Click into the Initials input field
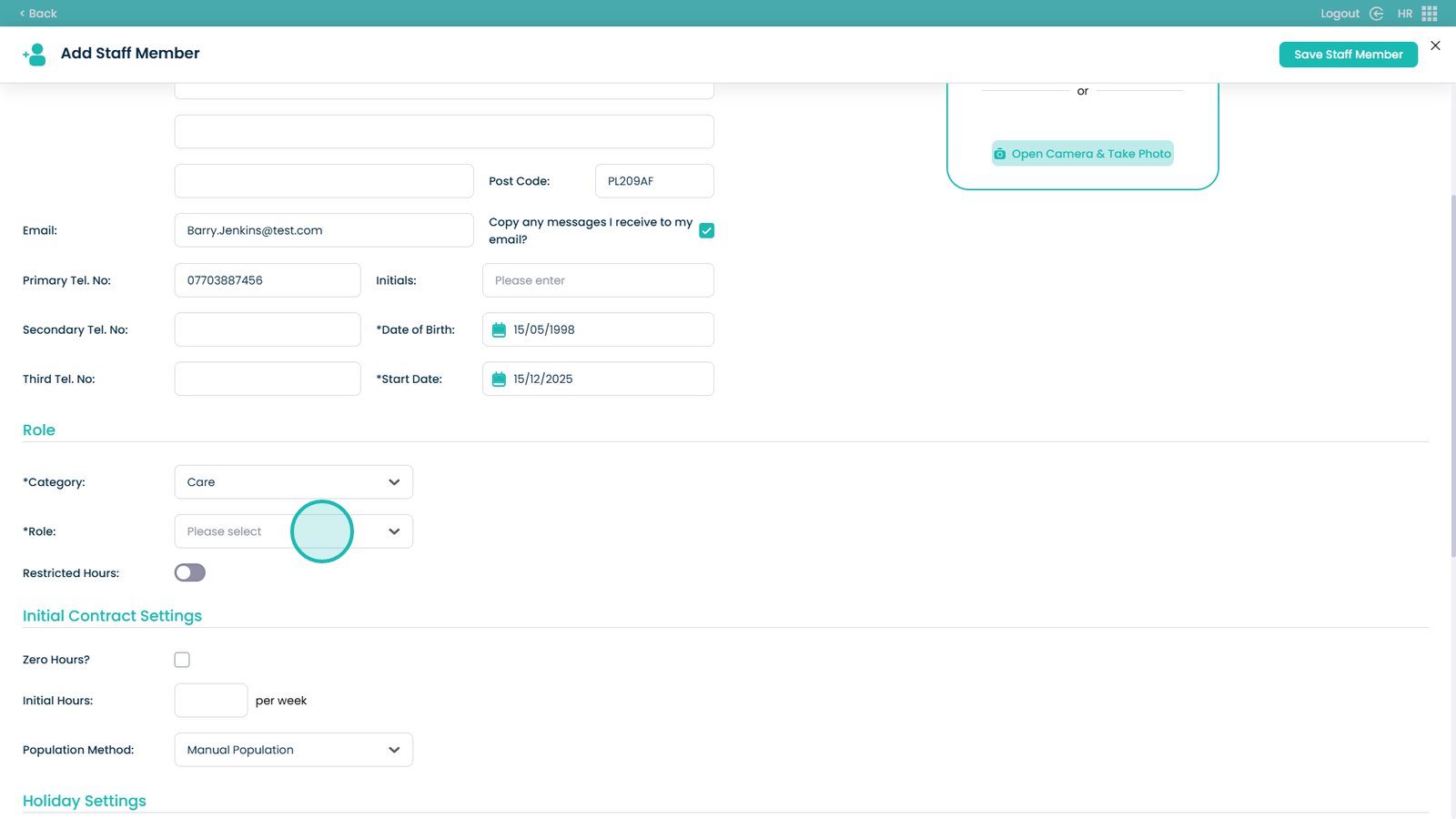The height and width of the screenshot is (819, 1456). [x=598, y=280]
